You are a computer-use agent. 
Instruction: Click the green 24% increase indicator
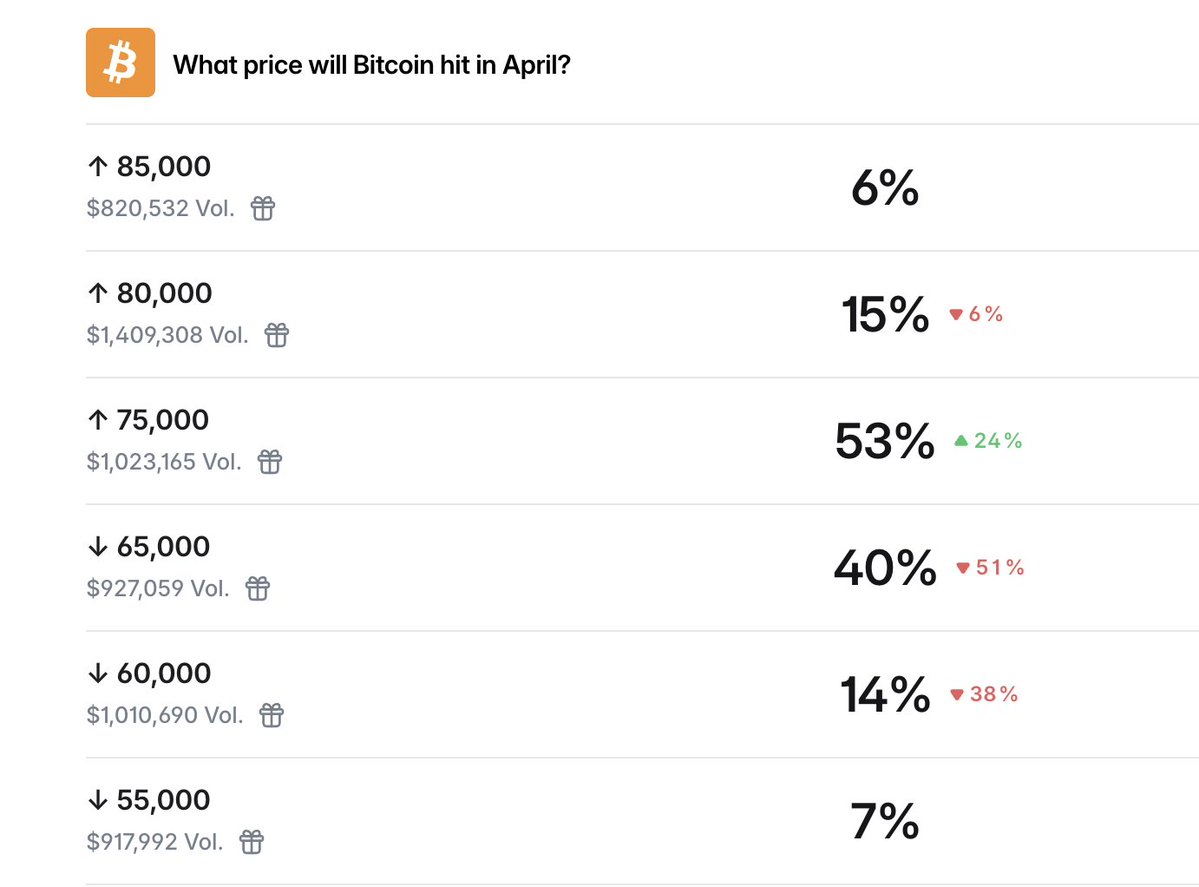[x=988, y=441]
